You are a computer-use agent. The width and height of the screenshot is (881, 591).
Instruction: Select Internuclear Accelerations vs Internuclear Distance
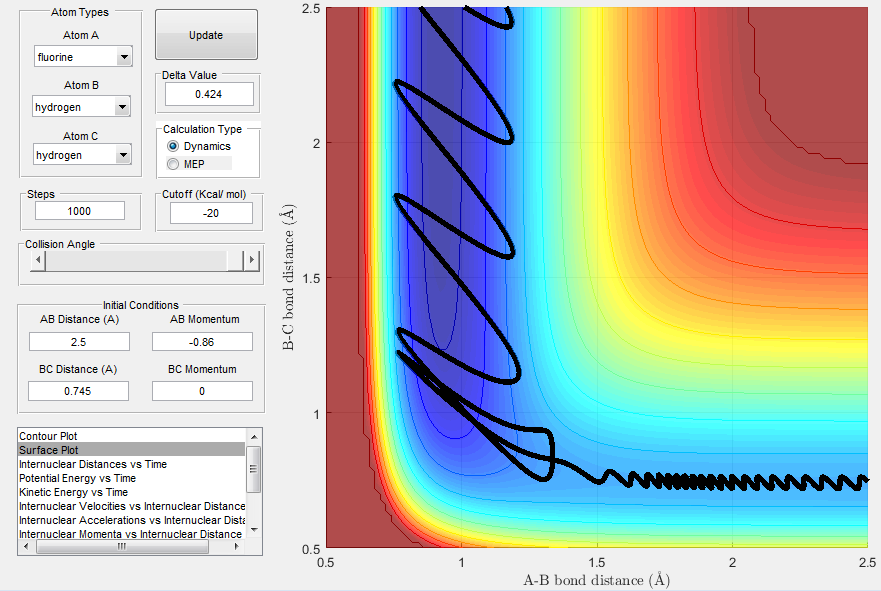[131, 520]
